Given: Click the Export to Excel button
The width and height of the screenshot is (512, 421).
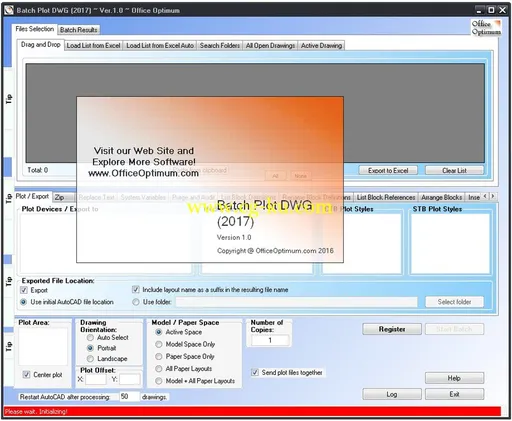Looking at the screenshot, I should pyautogui.click(x=388, y=170).
